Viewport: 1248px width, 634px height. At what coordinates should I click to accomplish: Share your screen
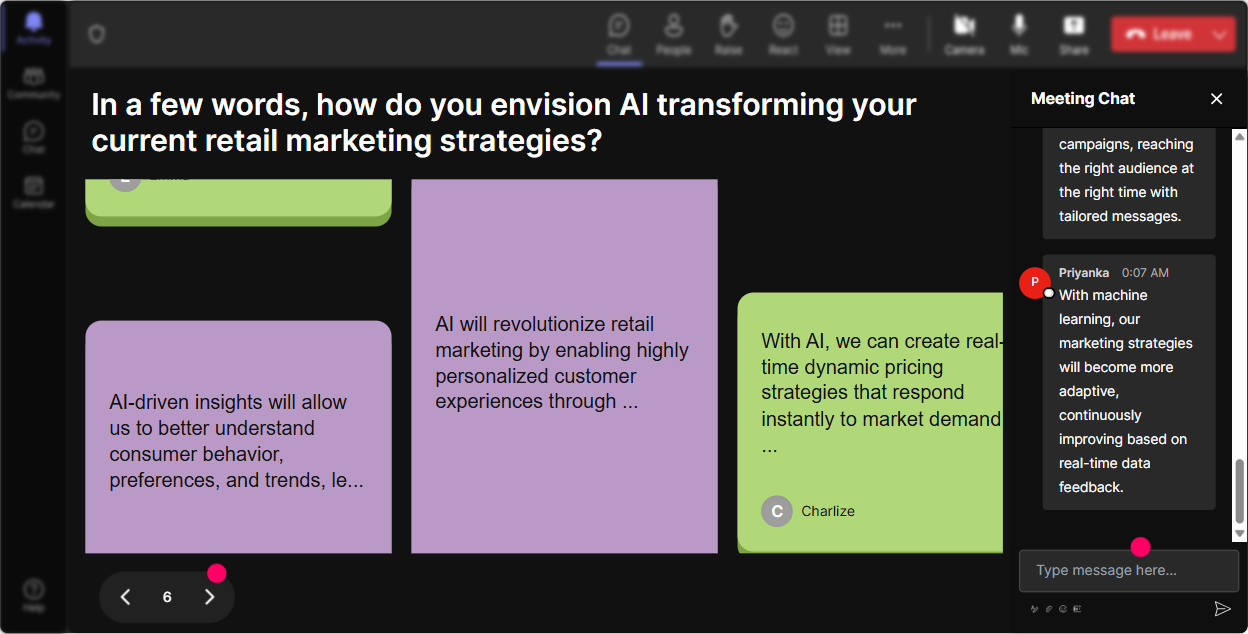(1074, 34)
